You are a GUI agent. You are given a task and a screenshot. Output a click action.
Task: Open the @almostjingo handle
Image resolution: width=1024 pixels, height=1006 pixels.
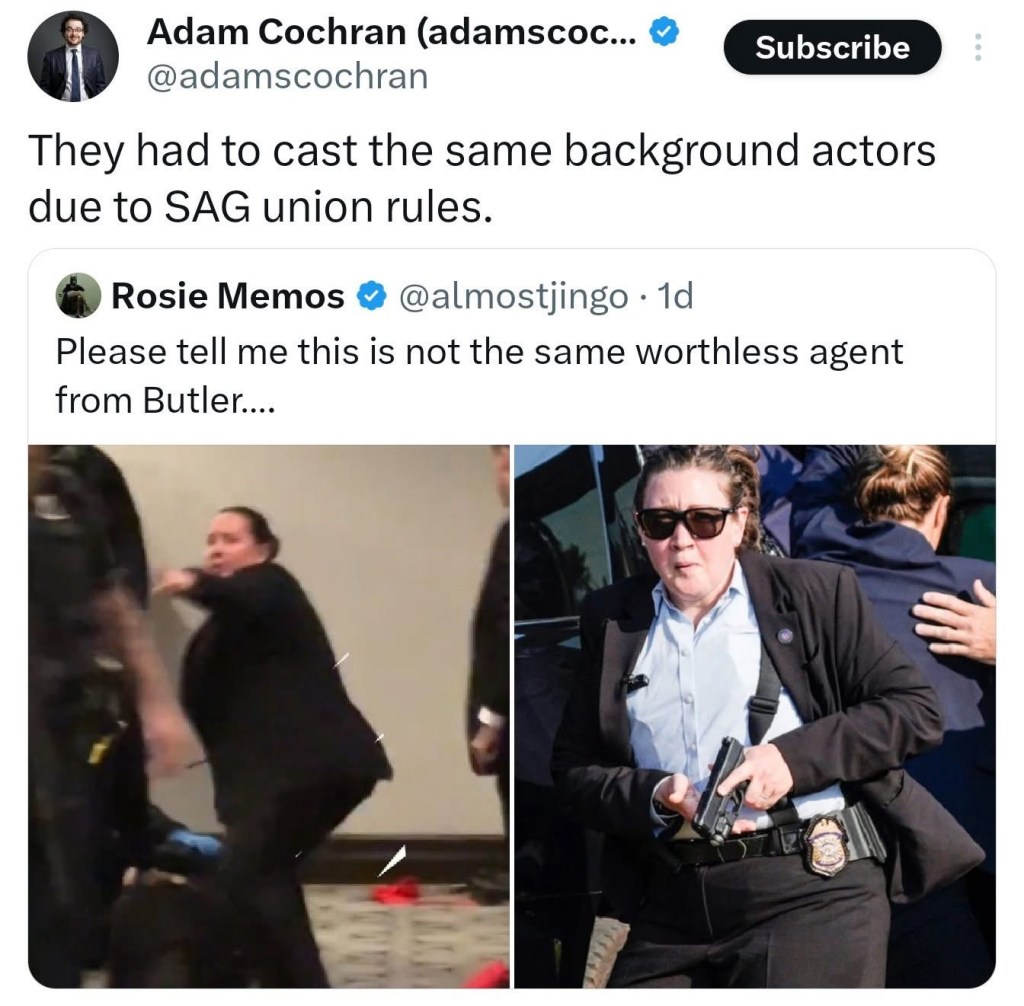512,297
